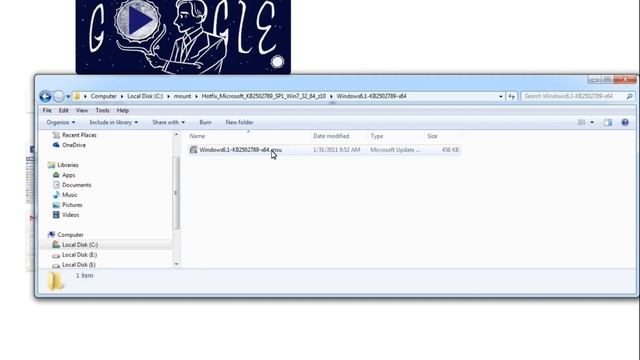Click the navigation pane scroll up arrow
This screenshot has height=360, width=640.
coord(176,134)
